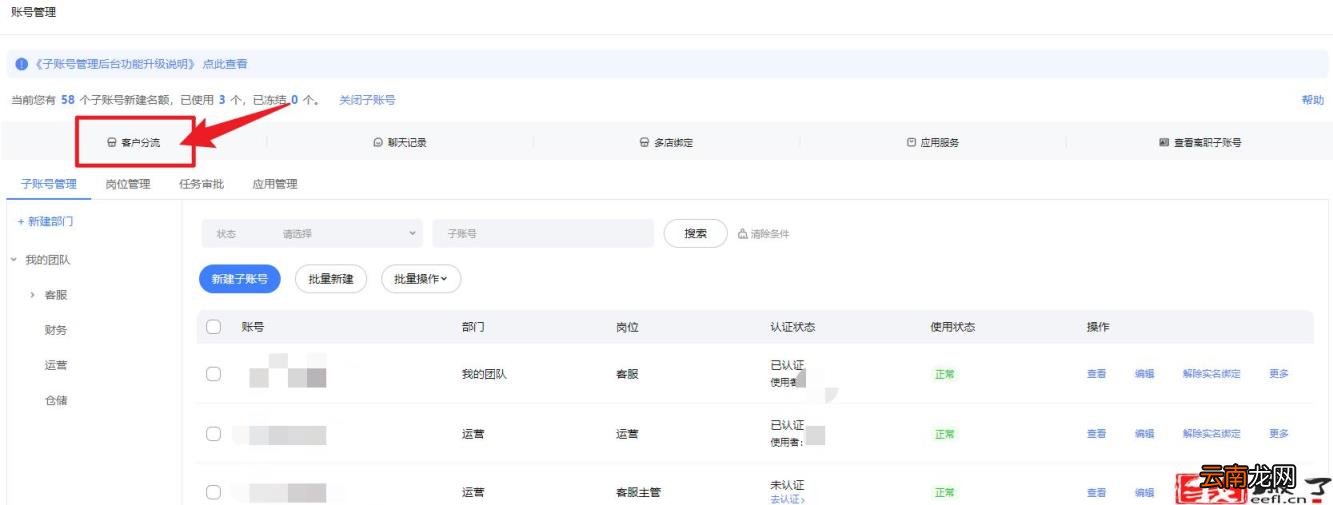Click the 部门 column header
Viewport: 1333px width, 505px height.
coord(473,327)
